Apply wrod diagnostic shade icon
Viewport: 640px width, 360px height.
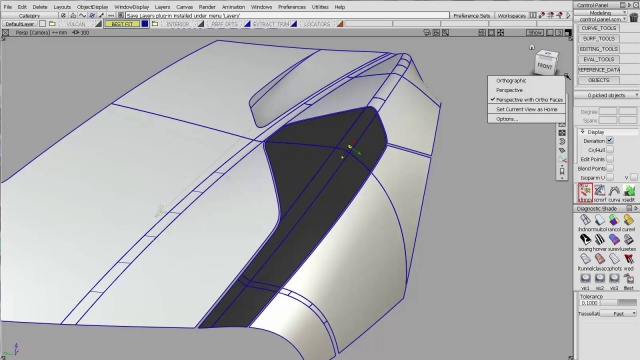point(629,259)
